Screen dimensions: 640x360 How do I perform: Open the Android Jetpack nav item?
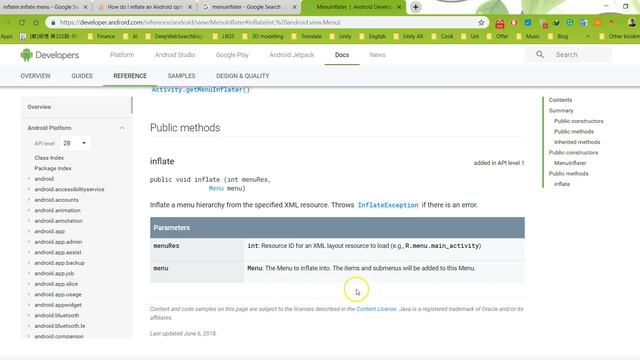pos(292,55)
